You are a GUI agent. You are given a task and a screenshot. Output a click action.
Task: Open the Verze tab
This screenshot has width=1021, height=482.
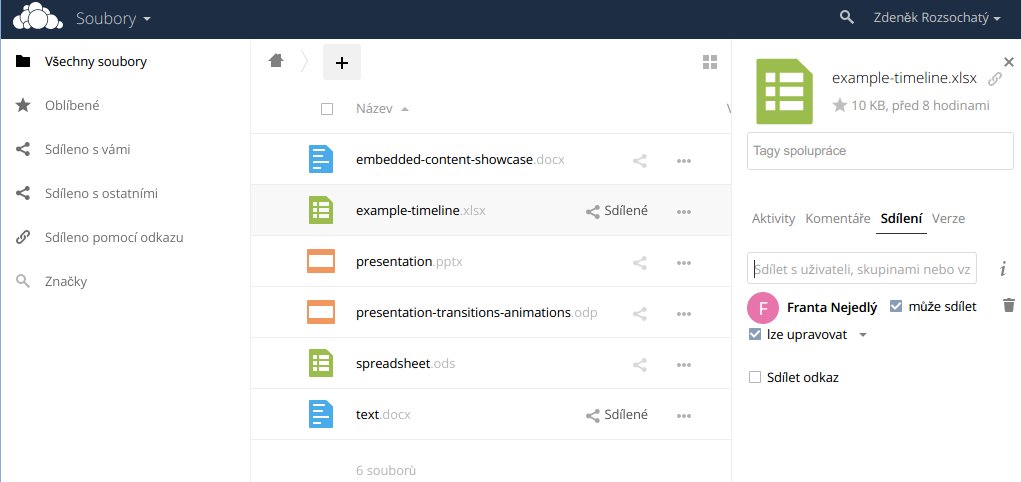[x=948, y=218]
